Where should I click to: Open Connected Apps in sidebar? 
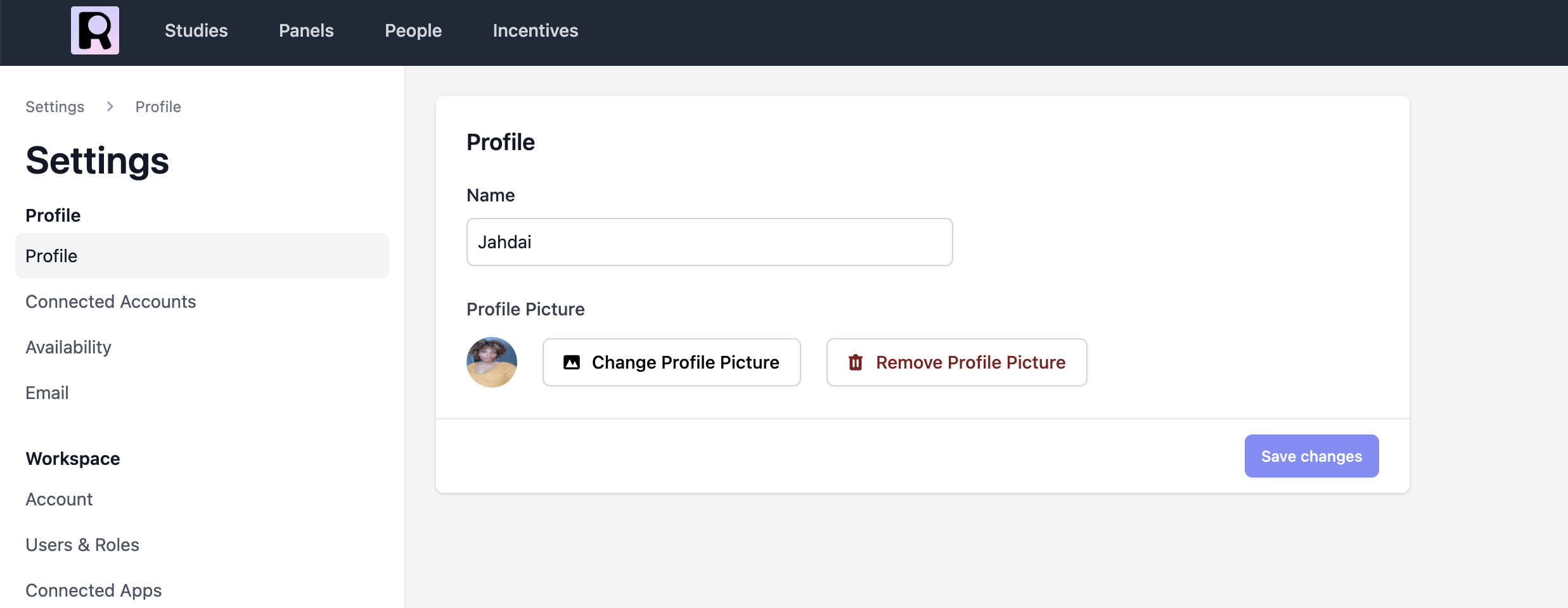pyautogui.click(x=94, y=590)
